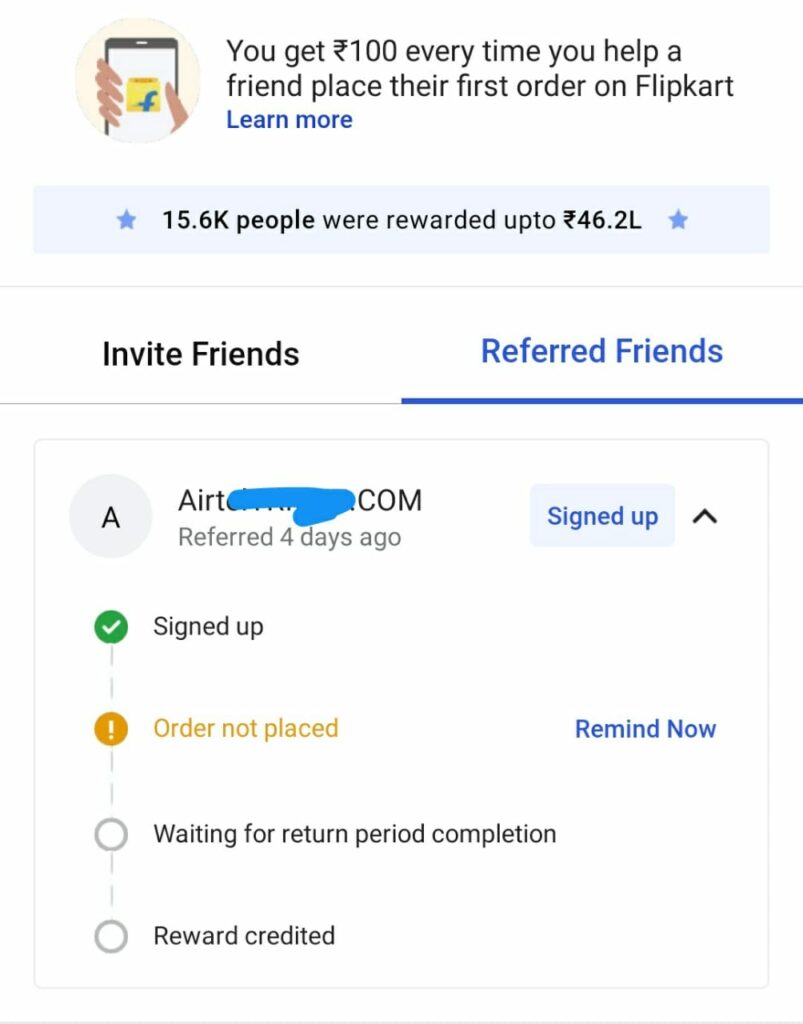This screenshot has width=803, height=1024.
Task: Click the empty circle for return period step
Action: click(x=111, y=835)
